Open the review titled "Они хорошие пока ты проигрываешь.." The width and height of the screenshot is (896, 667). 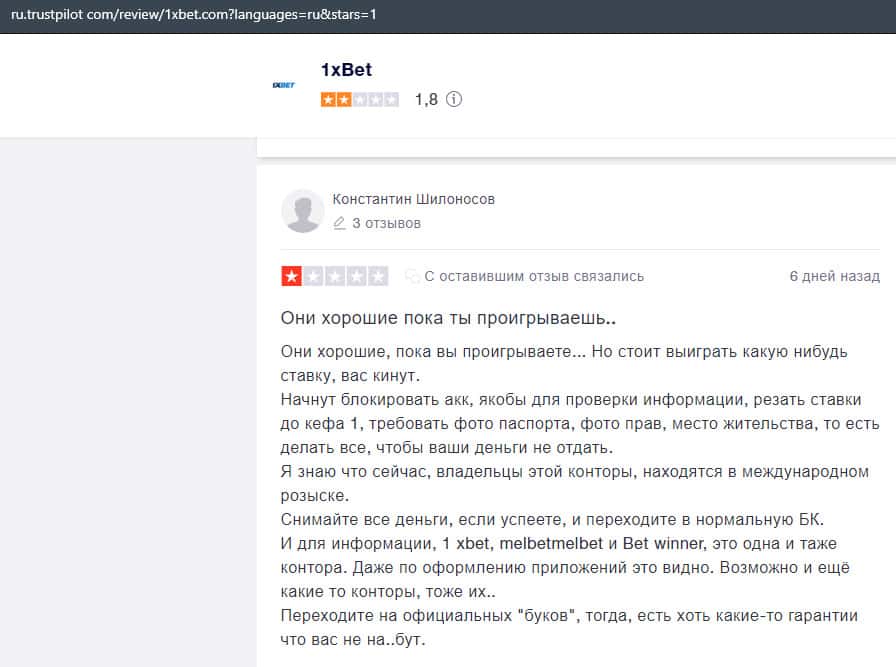point(448,318)
